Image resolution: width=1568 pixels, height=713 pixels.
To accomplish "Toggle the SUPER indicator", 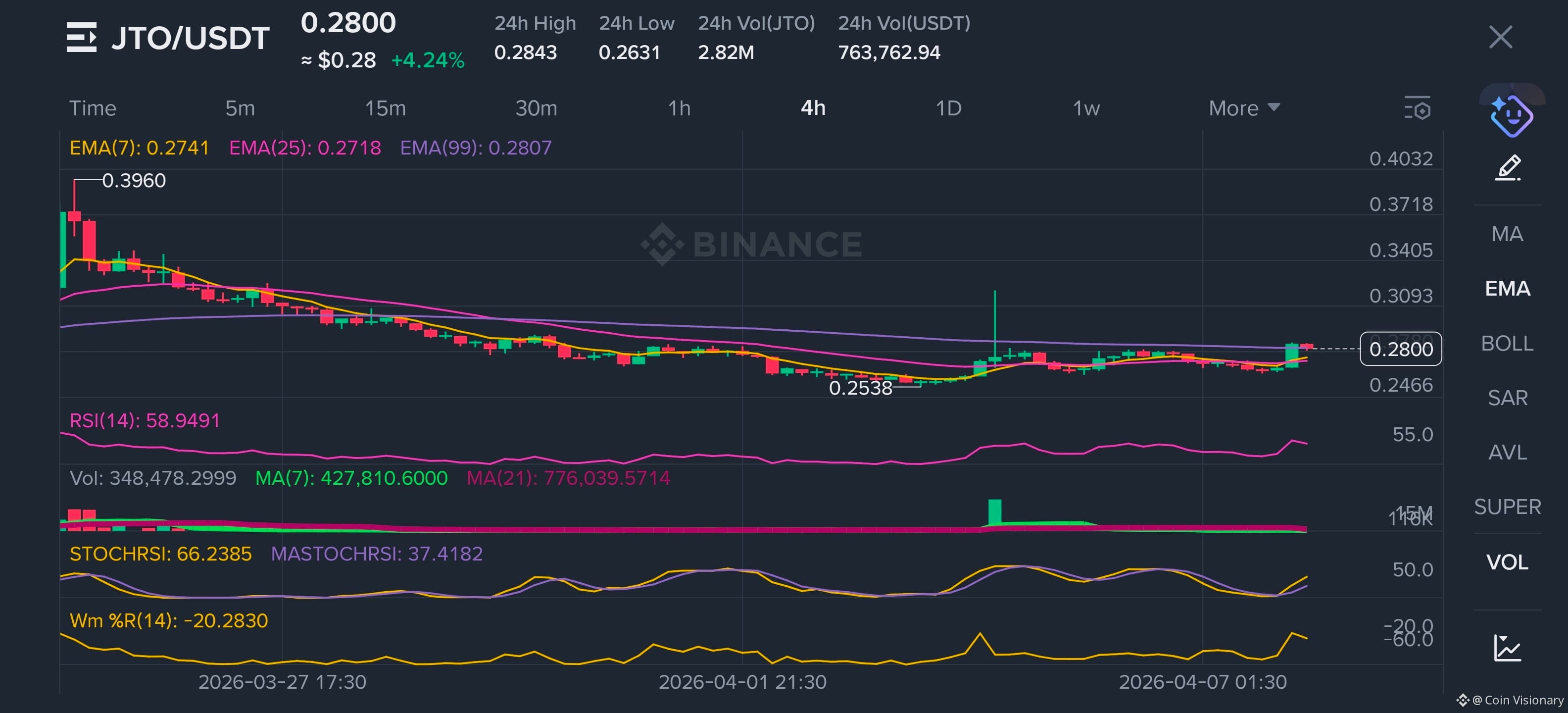I will (x=1507, y=507).
